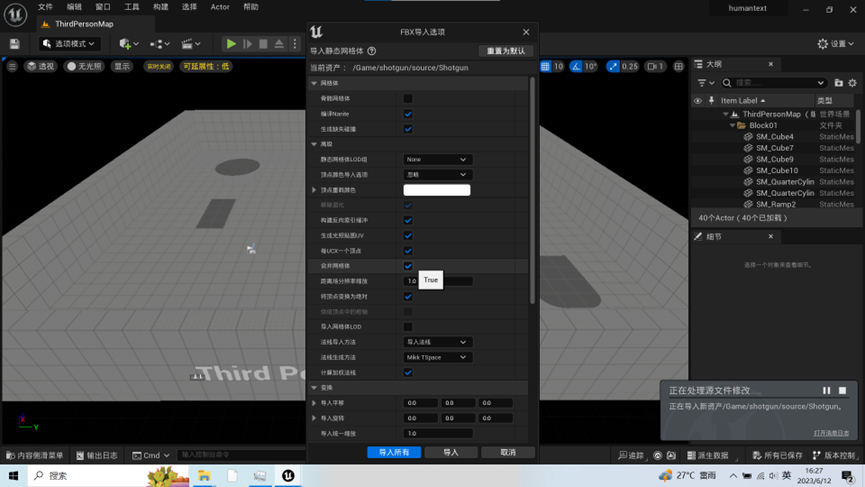Toggle Generate Lightmap UVs (生成光照贴图UV) checkbox

click(408, 236)
